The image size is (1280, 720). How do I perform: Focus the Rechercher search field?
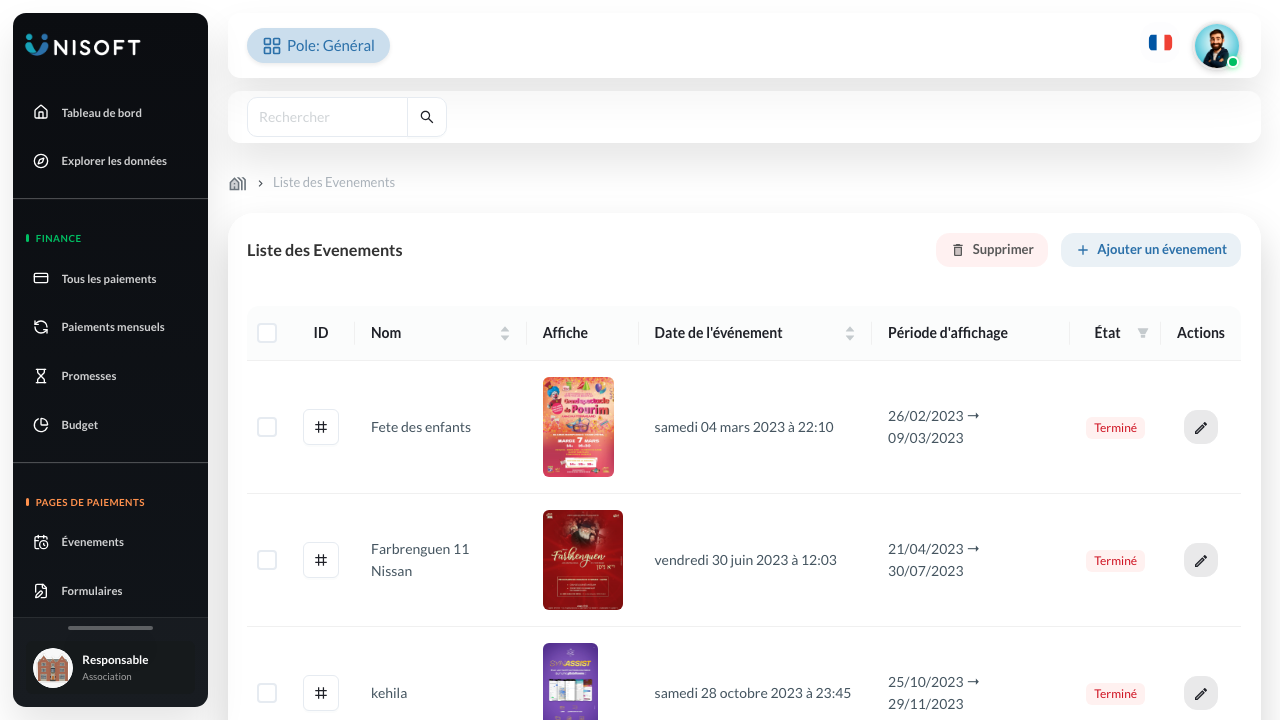pyautogui.click(x=327, y=117)
